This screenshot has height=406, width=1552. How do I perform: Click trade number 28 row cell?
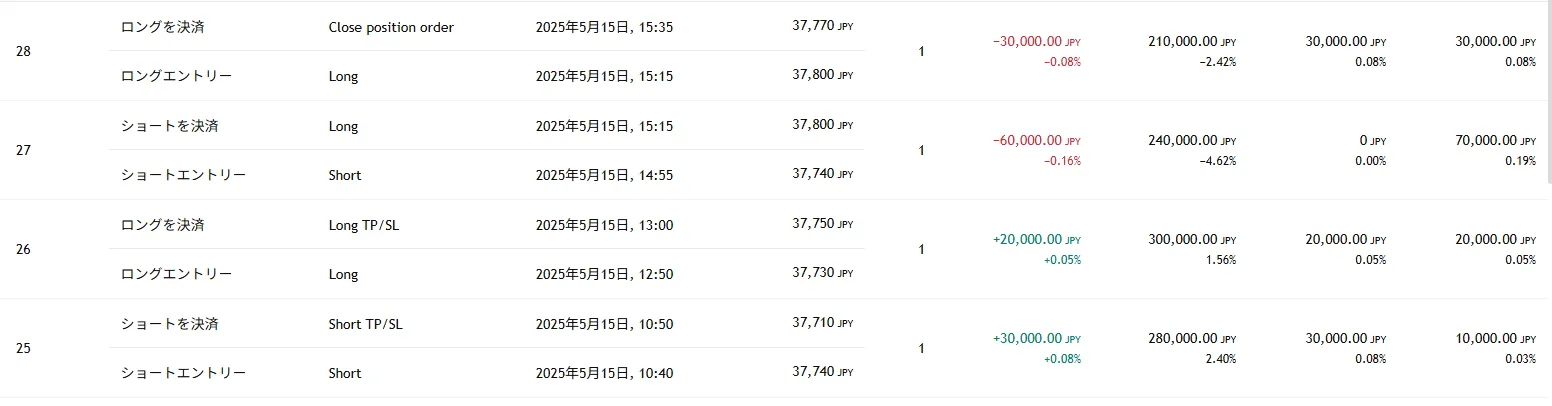[x=24, y=51]
